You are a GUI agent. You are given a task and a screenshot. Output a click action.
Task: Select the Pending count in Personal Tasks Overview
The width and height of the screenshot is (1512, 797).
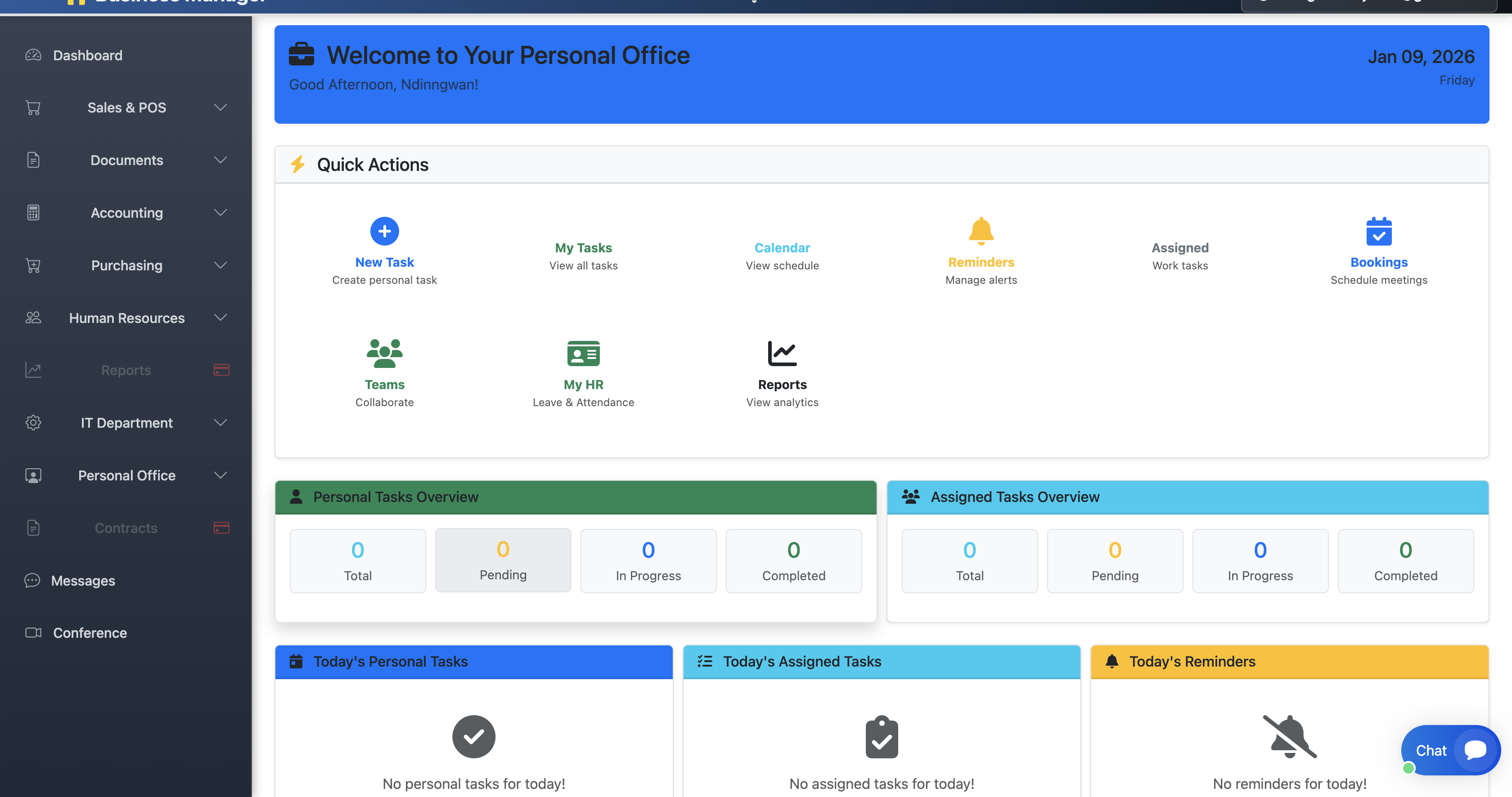503,560
